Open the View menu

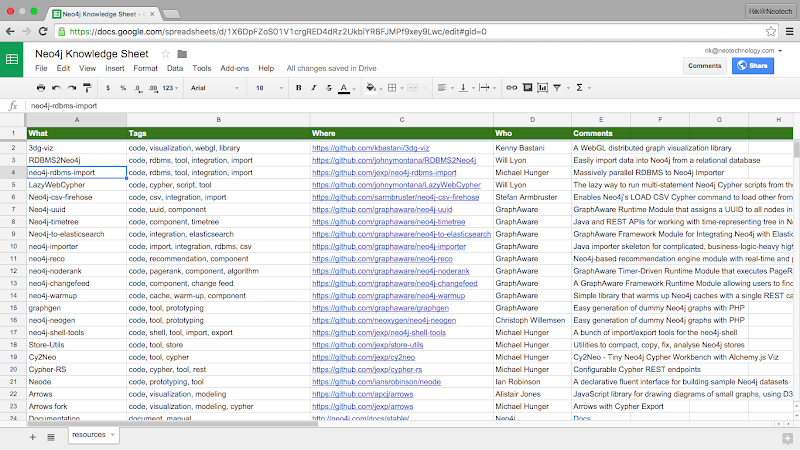[x=87, y=68]
